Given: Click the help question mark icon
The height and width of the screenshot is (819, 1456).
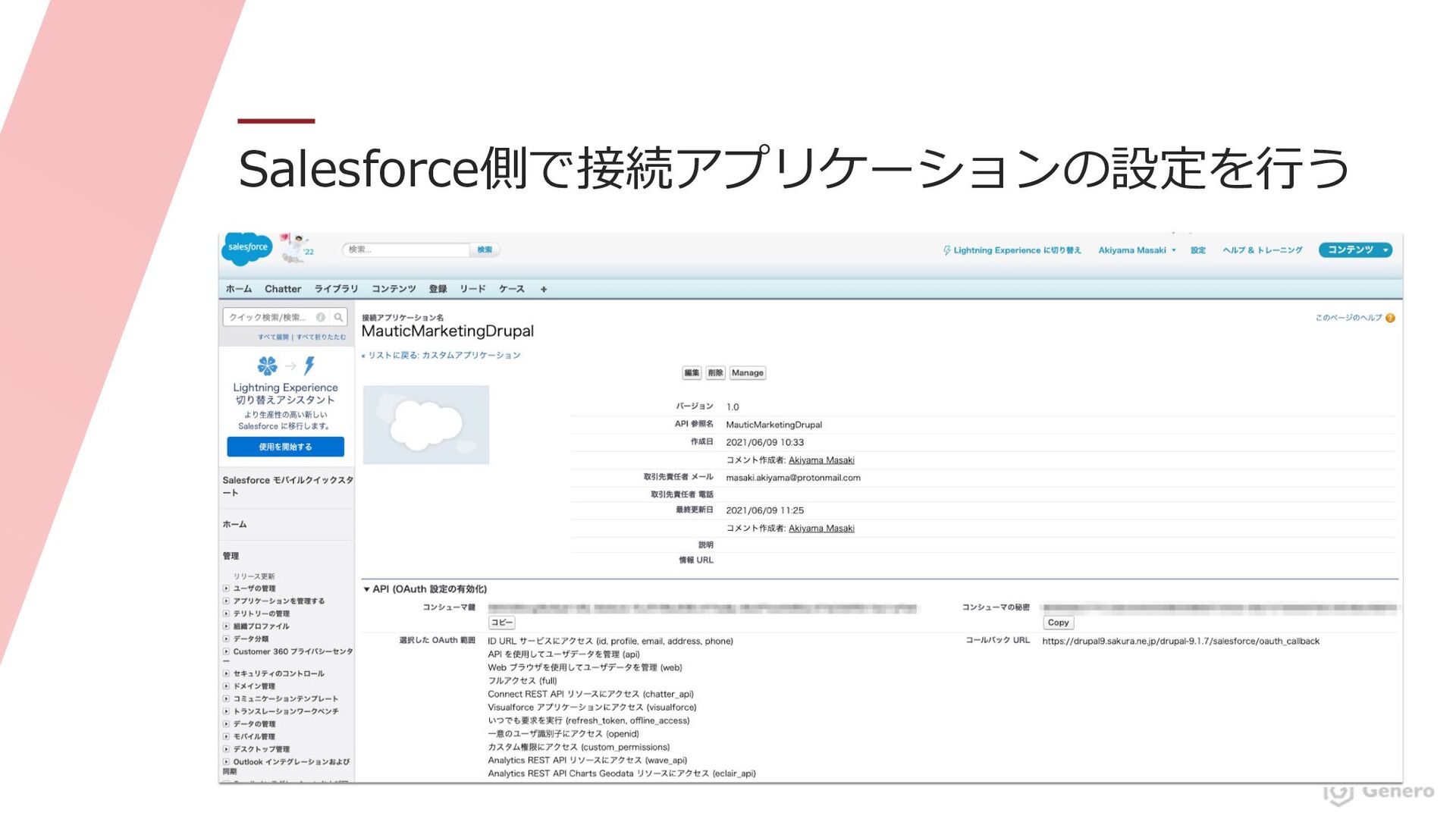Looking at the screenshot, I should pos(1390,318).
